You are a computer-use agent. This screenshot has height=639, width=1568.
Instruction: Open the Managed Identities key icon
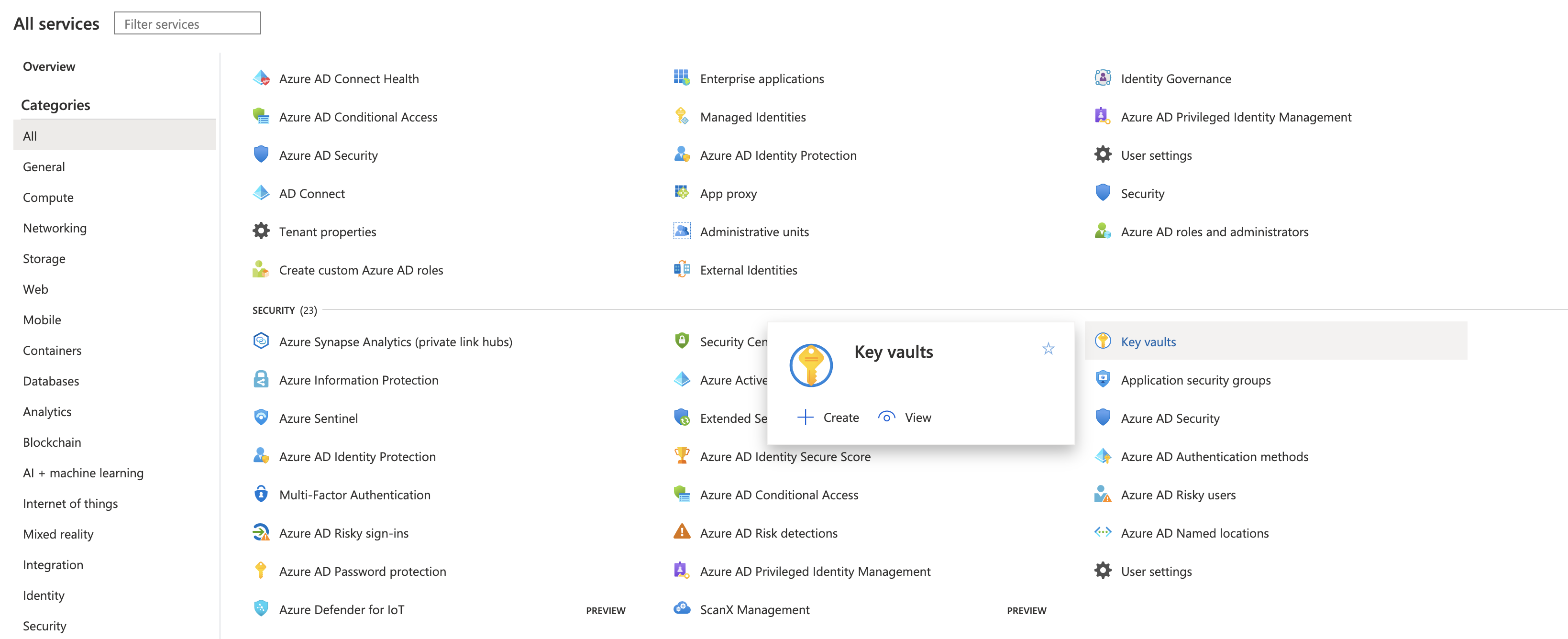click(682, 116)
